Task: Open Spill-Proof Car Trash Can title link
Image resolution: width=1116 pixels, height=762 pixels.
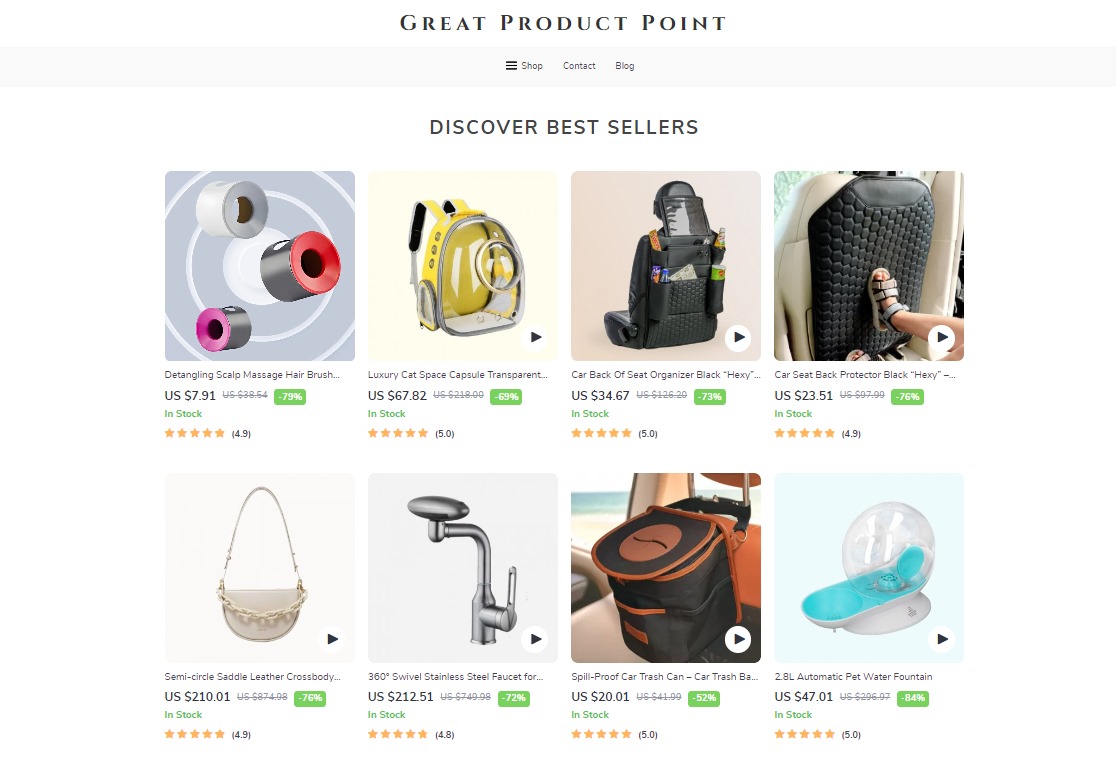Action: (665, 677)
